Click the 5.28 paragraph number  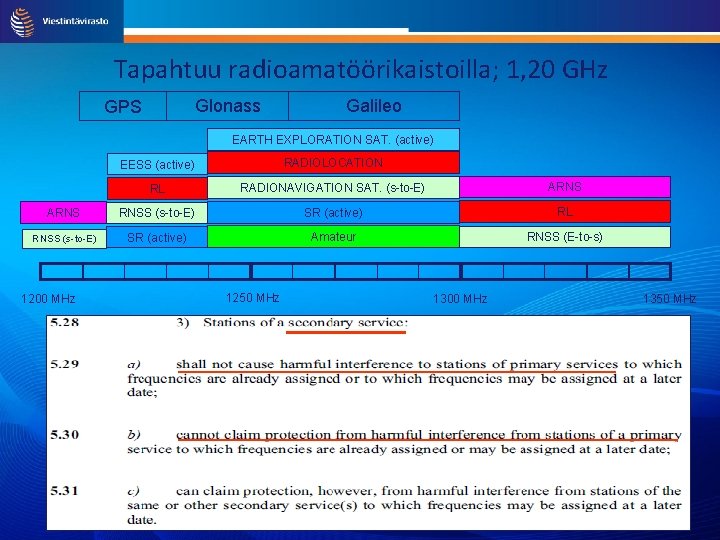(65, 322)
